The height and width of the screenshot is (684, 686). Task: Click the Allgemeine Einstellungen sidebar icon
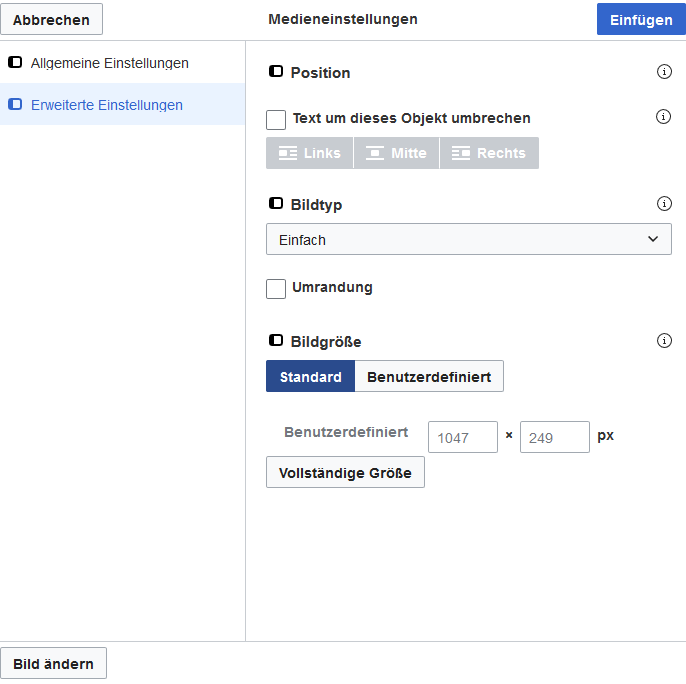[x=15, y=63]
